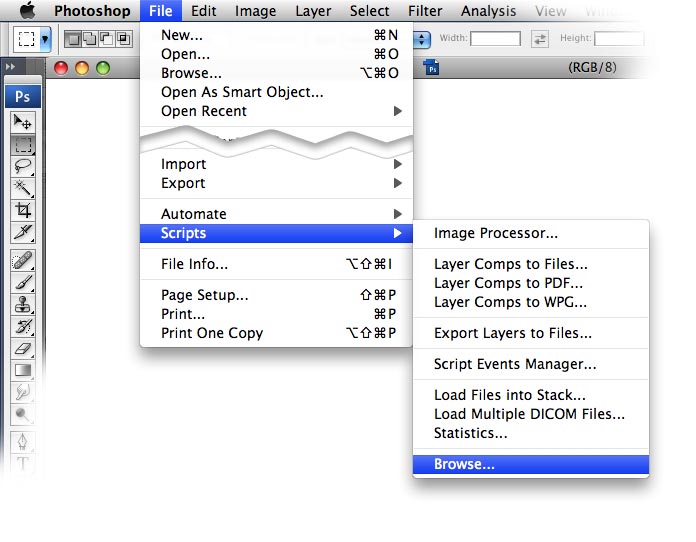The width and height of the screenshot is (696, 542).
Task: Select the Gradient tool
Action: 23,370
